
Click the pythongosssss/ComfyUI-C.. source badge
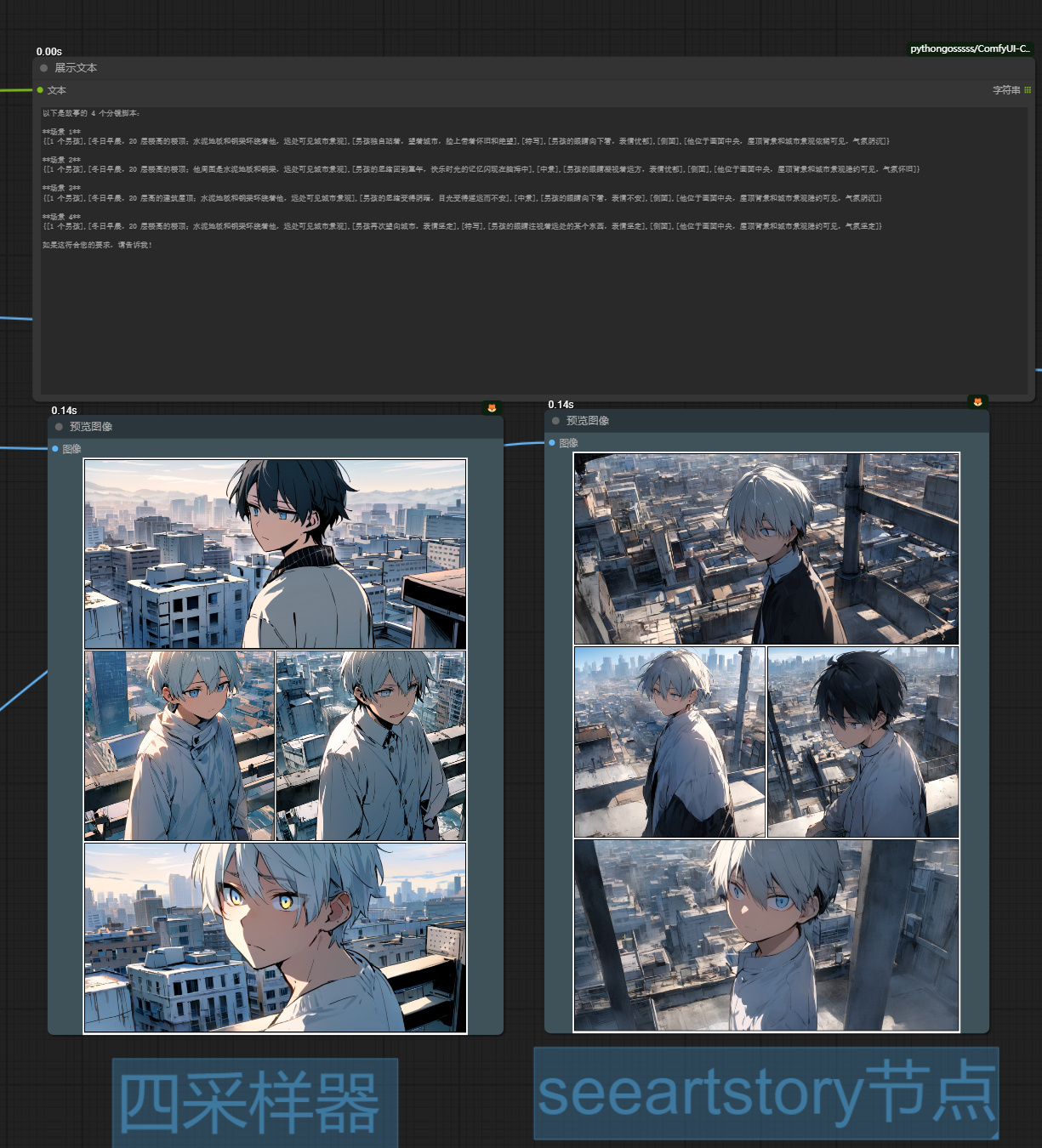(970, 48)
